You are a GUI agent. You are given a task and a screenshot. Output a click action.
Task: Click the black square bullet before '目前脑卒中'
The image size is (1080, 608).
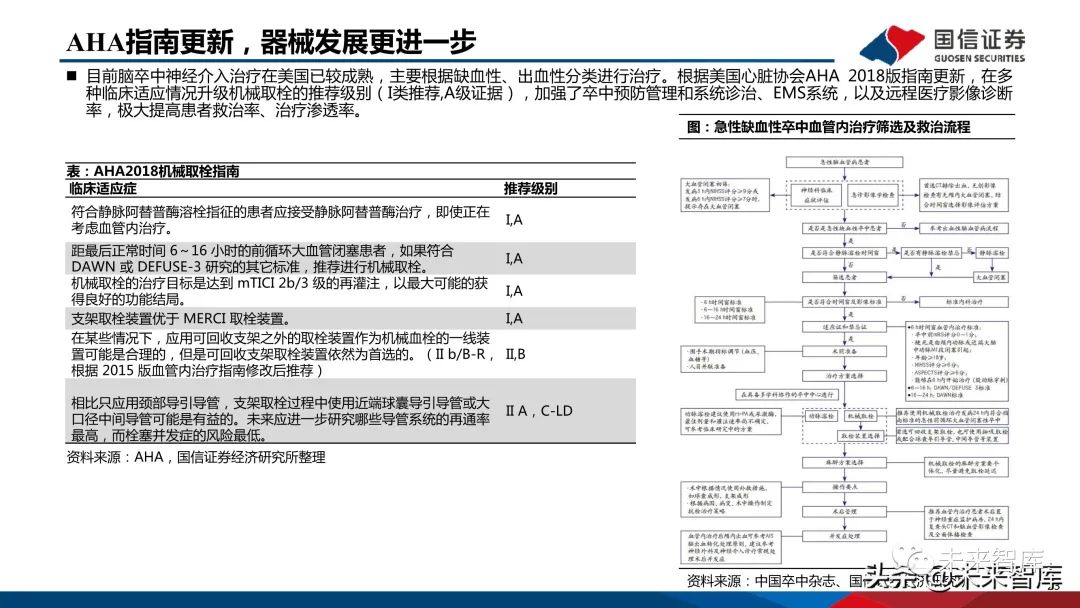coord(72,76)
